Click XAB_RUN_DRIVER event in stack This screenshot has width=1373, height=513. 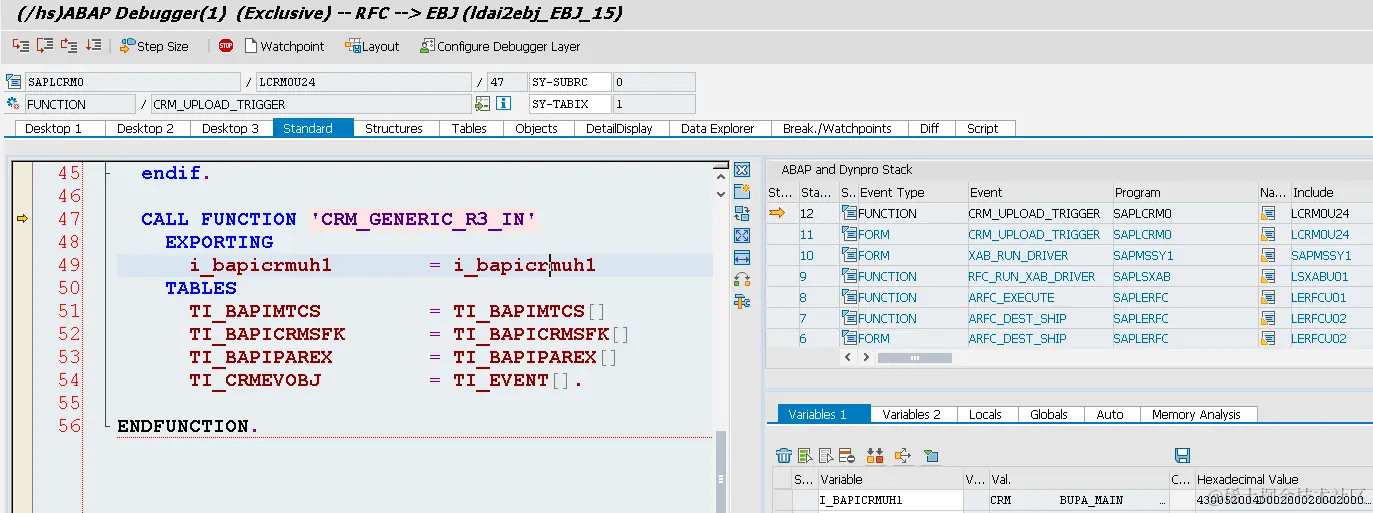[1018, 255]
